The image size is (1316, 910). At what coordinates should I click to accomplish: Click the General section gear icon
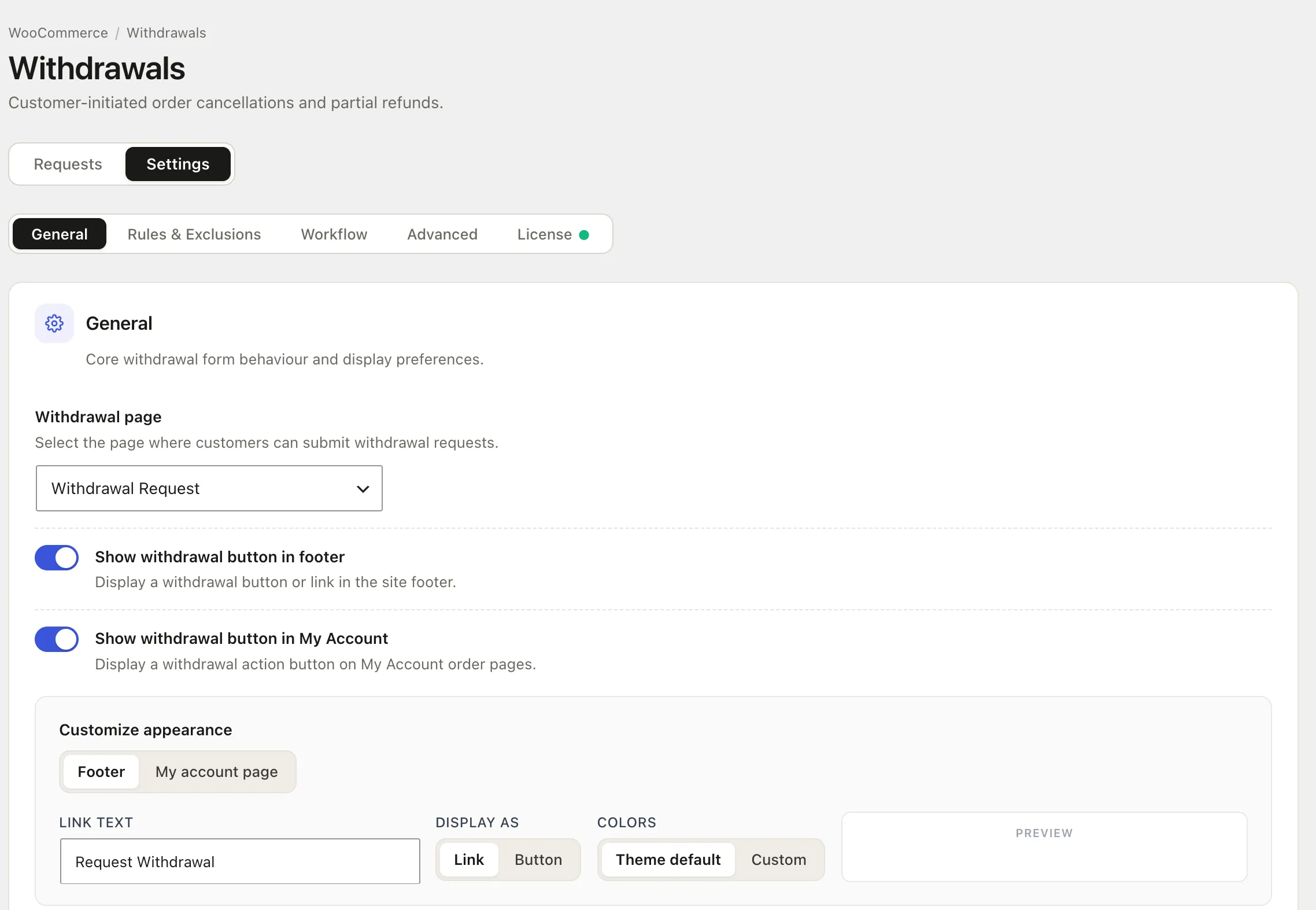click(x=54, y=323)
